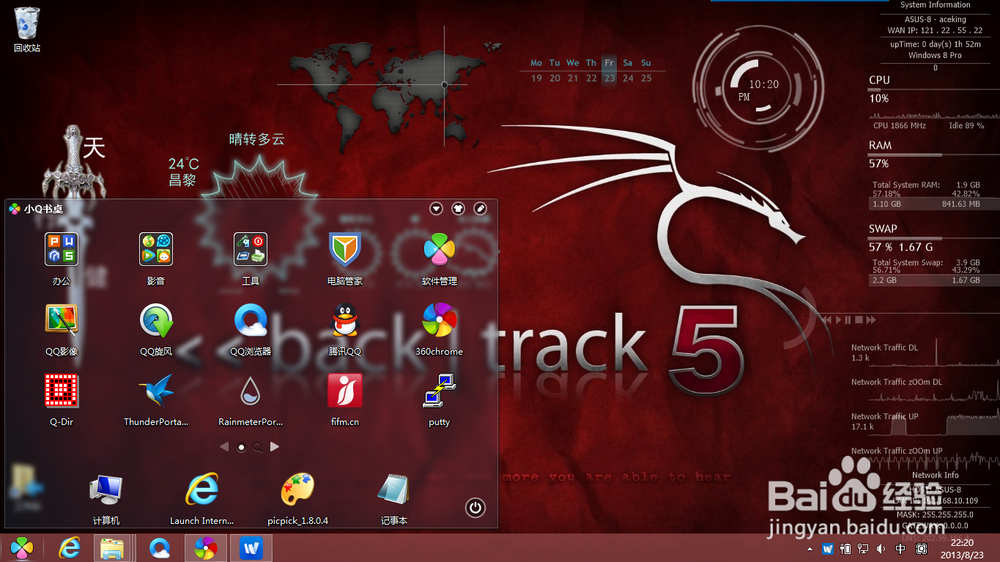Toggle the 中 input method indicator
The height and width of the screenshot is (562, 1000).
pyautogui.click(x=901, y=549)
